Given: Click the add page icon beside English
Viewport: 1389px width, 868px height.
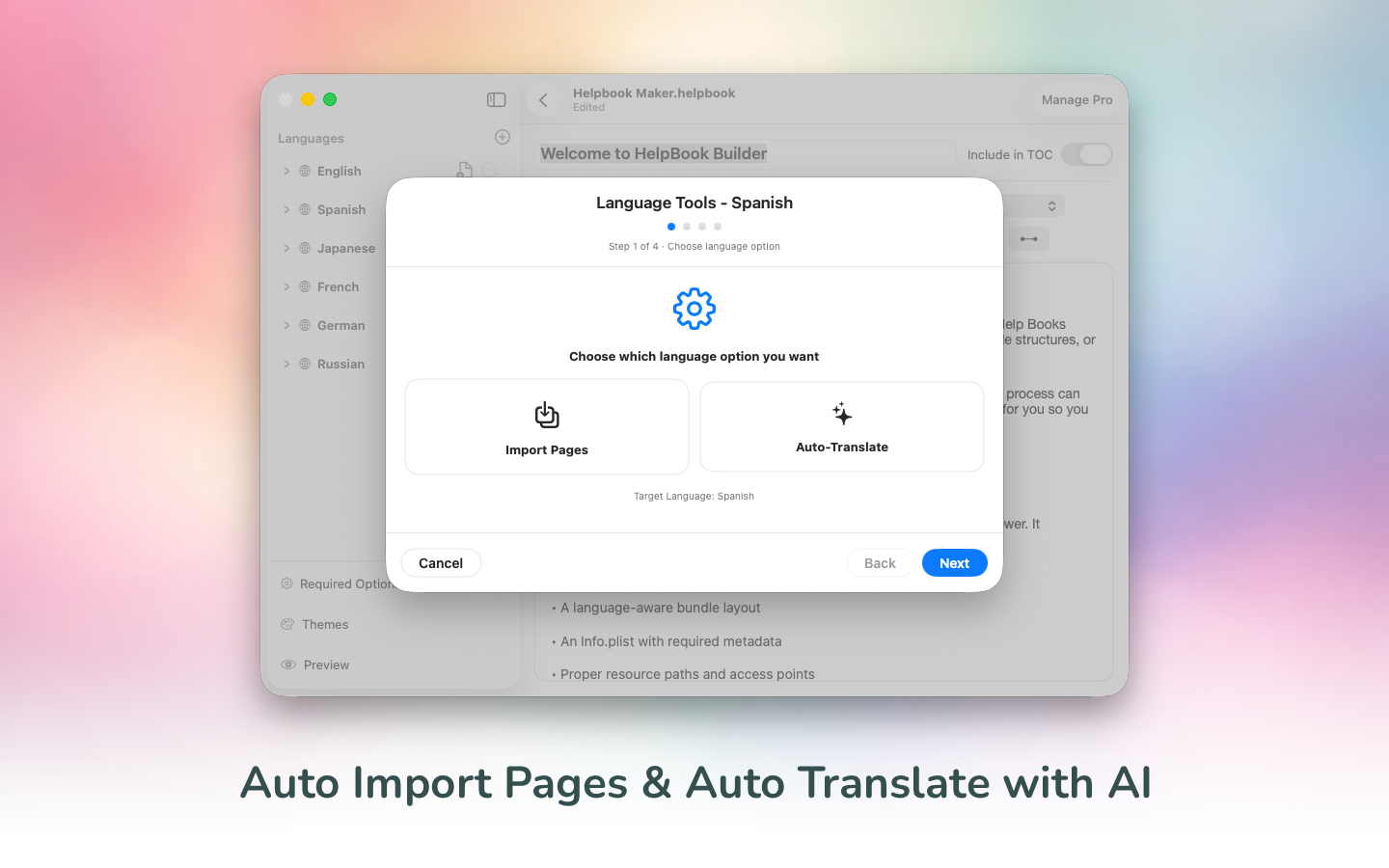Looking at the screenshot, I should point(465,170).
